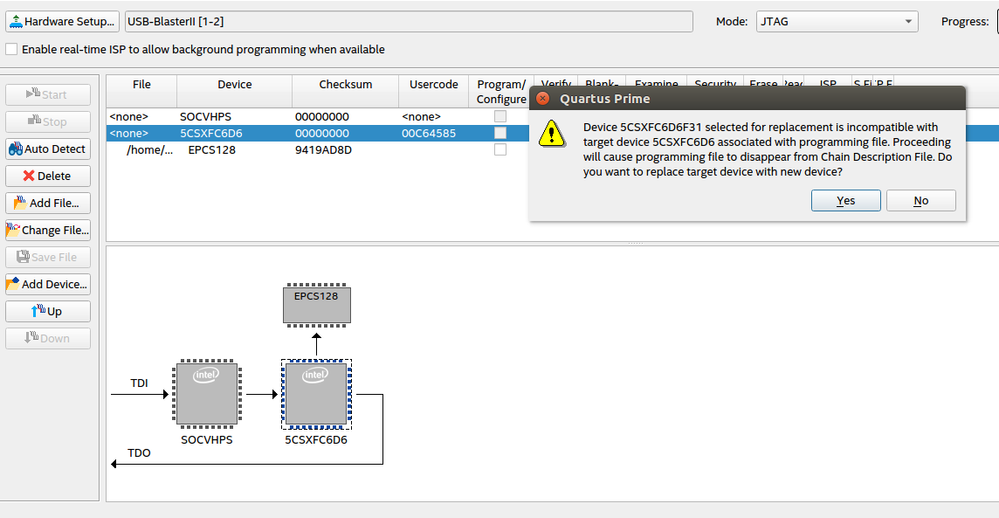Toggle Program/Configure for 5CSXFC6D6 row
The height and width of the screenshot is (518, 999).
(x=500, y=133)
